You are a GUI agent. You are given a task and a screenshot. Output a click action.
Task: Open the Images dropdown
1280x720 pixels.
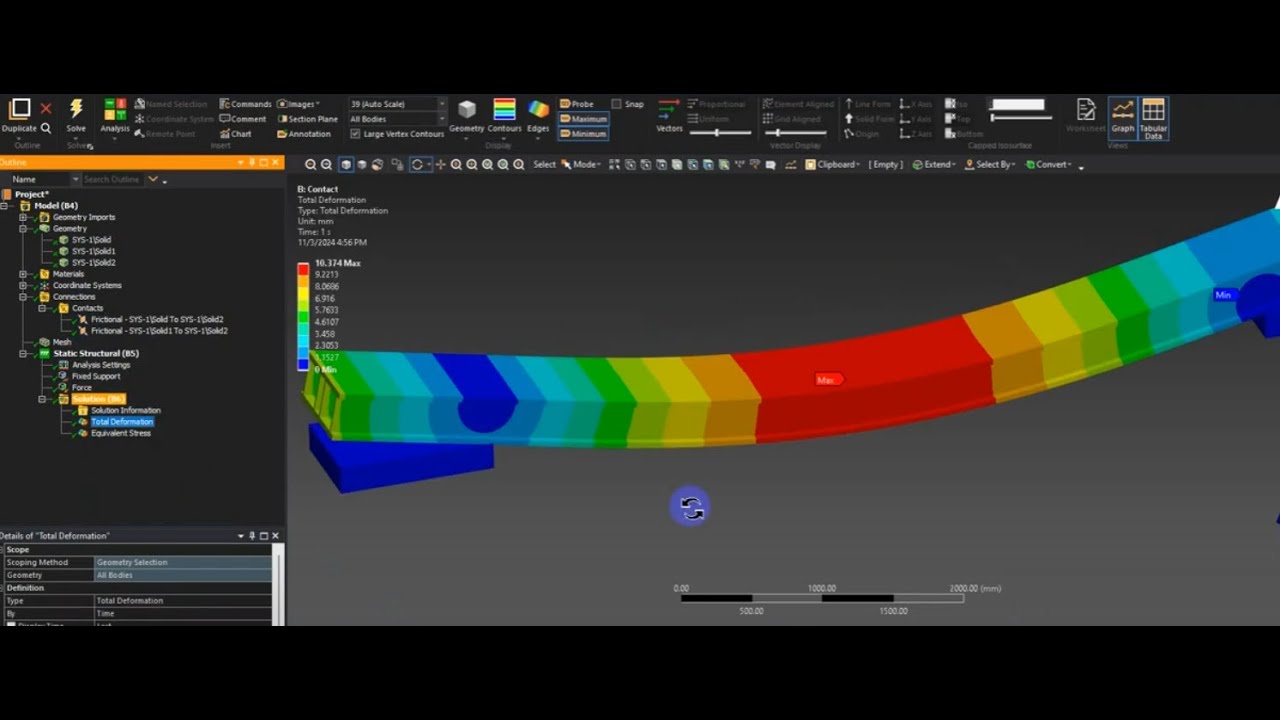(299, 104)
